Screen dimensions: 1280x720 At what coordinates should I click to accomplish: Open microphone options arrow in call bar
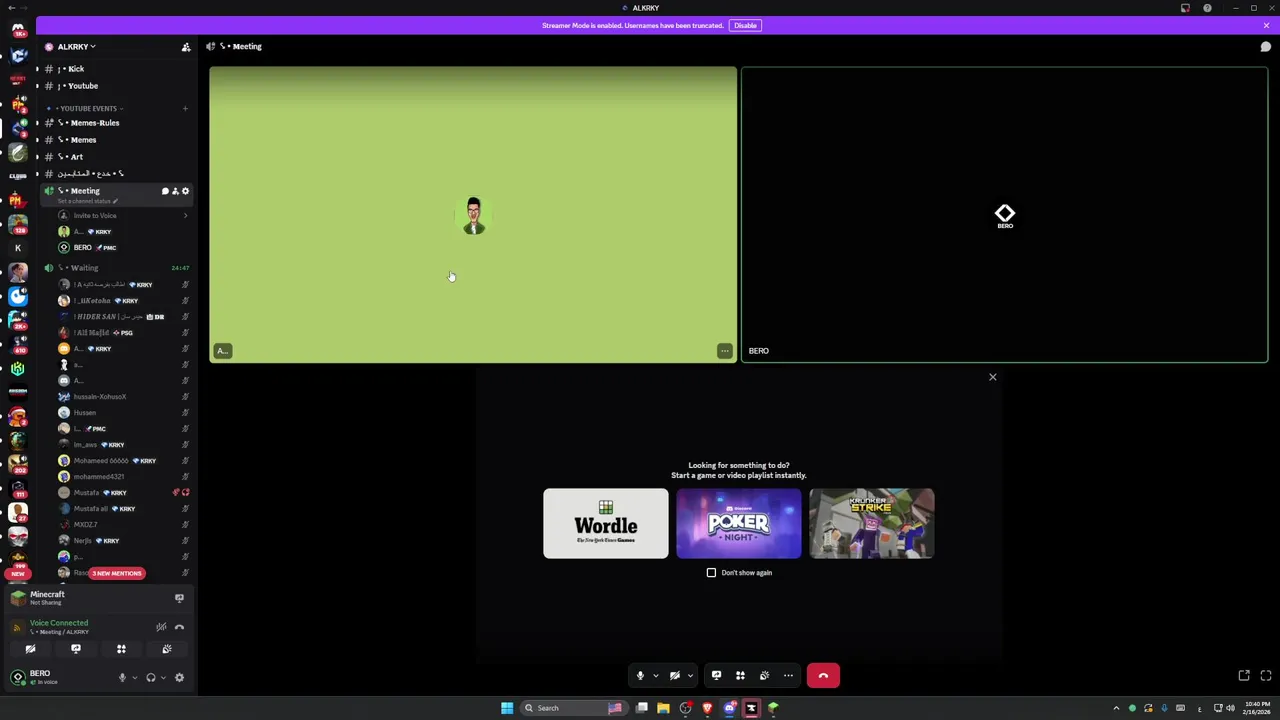point(655,676)
